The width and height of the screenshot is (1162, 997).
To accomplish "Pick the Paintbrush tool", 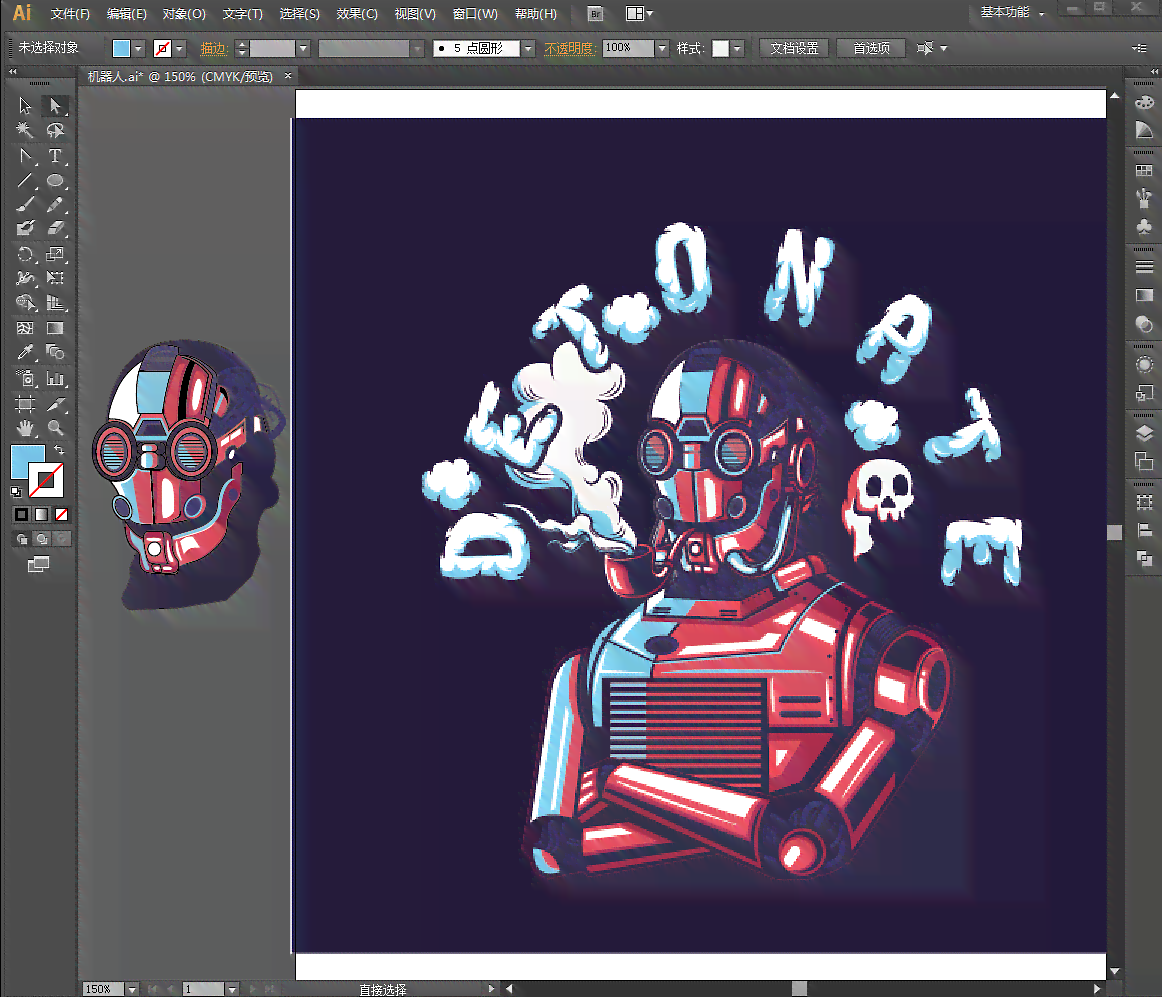I will 25,204.
